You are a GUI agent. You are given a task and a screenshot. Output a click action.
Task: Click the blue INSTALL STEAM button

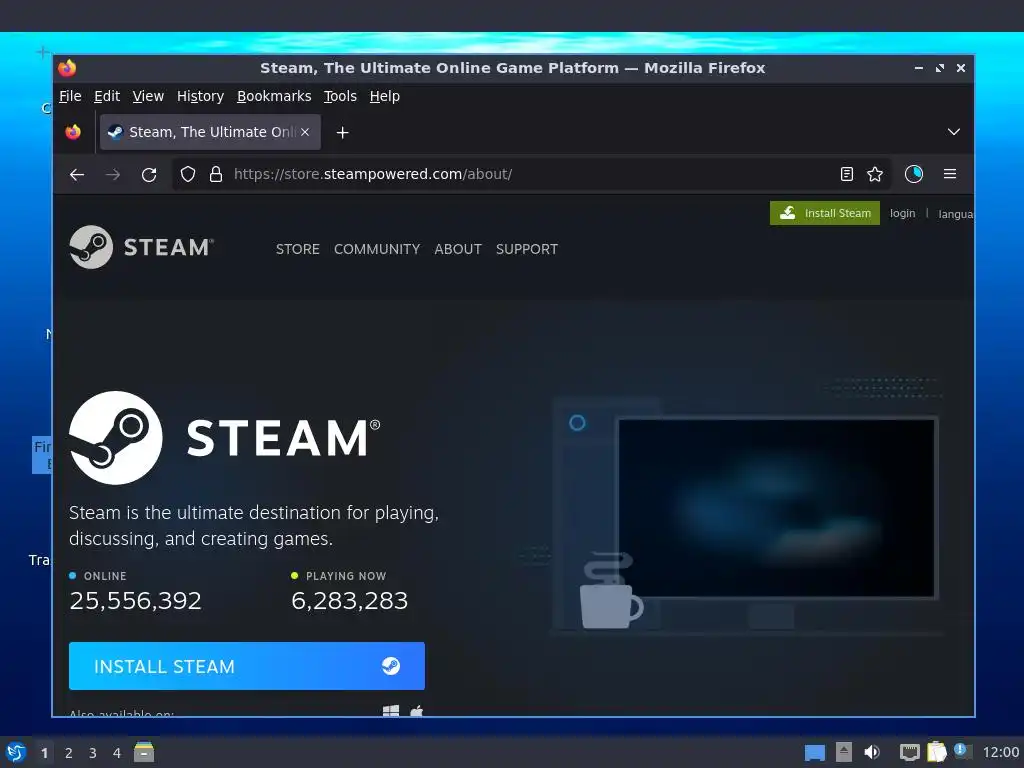247,666
